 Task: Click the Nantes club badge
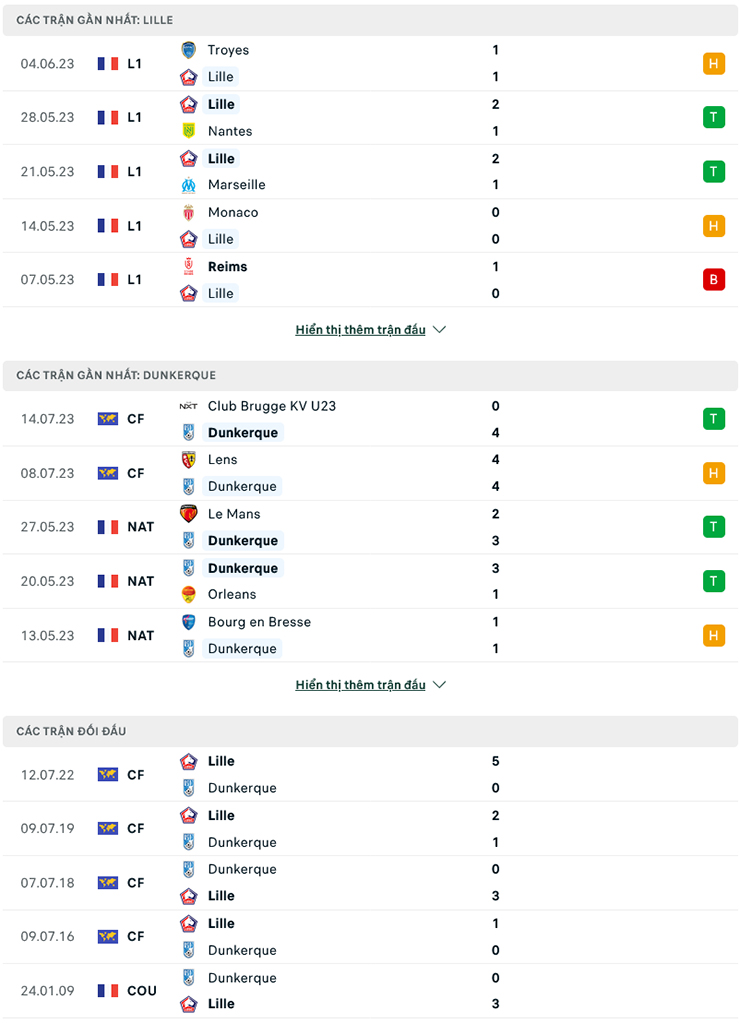[188, 131]
